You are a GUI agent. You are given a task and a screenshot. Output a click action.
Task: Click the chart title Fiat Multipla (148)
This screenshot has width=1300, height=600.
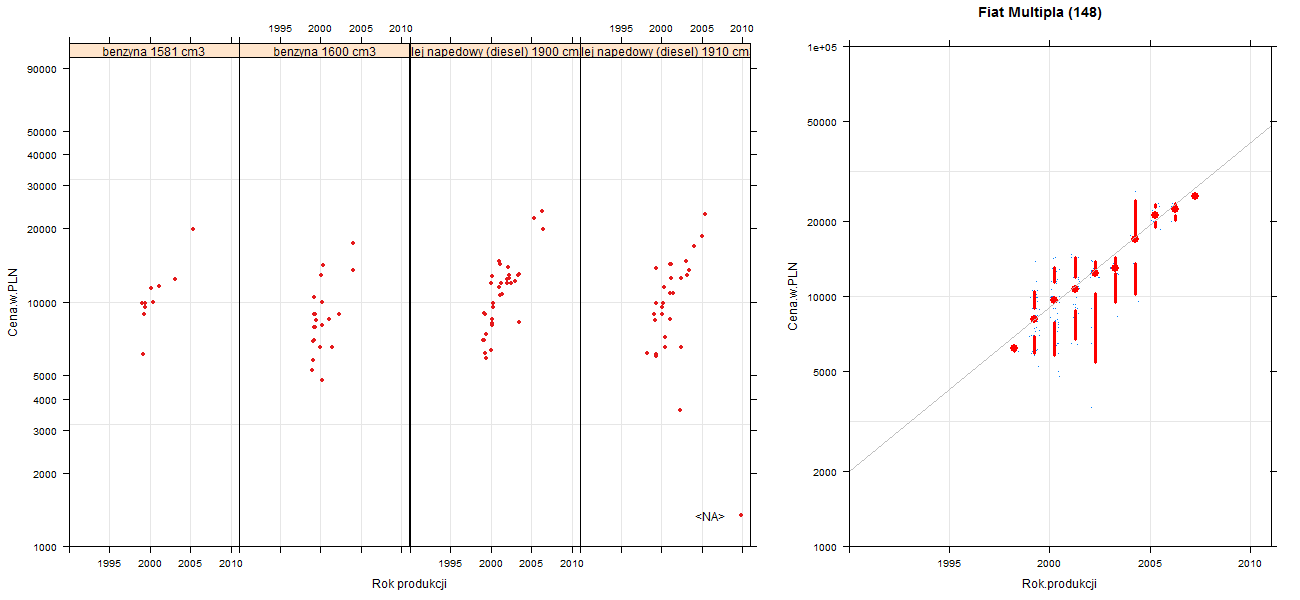[1040, 13]
